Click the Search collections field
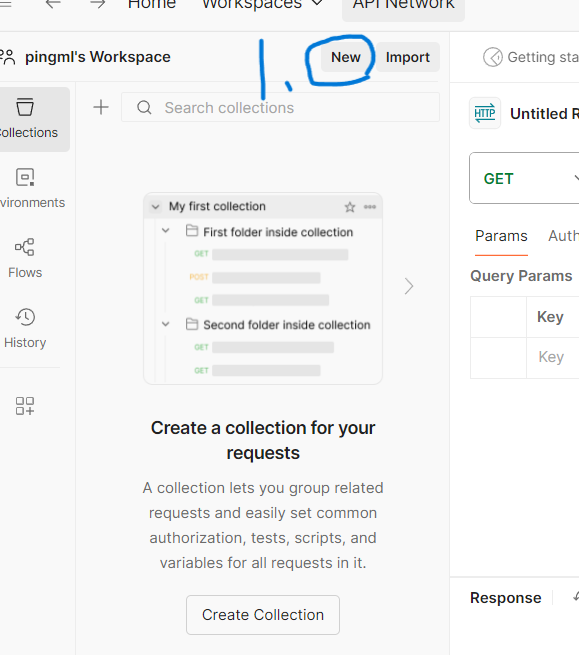This screenshot has height=655, width=579. [x=280, y=107]
